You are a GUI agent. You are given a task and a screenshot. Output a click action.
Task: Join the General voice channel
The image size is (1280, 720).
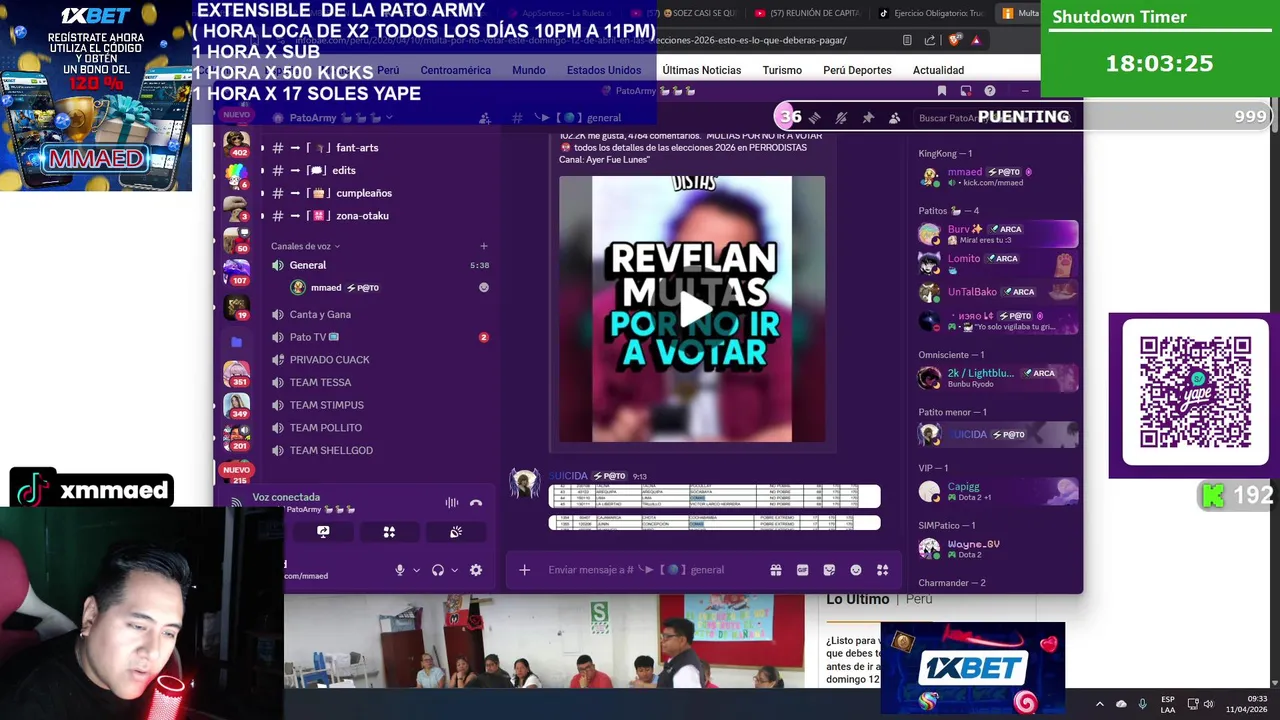click(x=380, y=265)
